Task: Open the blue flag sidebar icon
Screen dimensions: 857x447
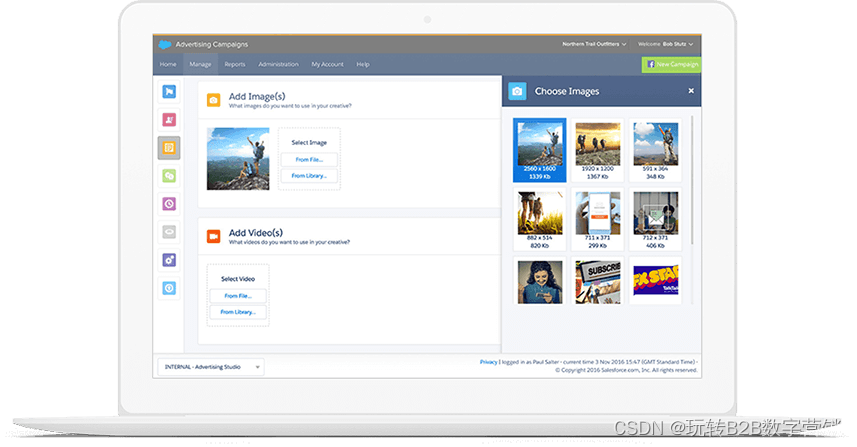Action: coord(169,92)
